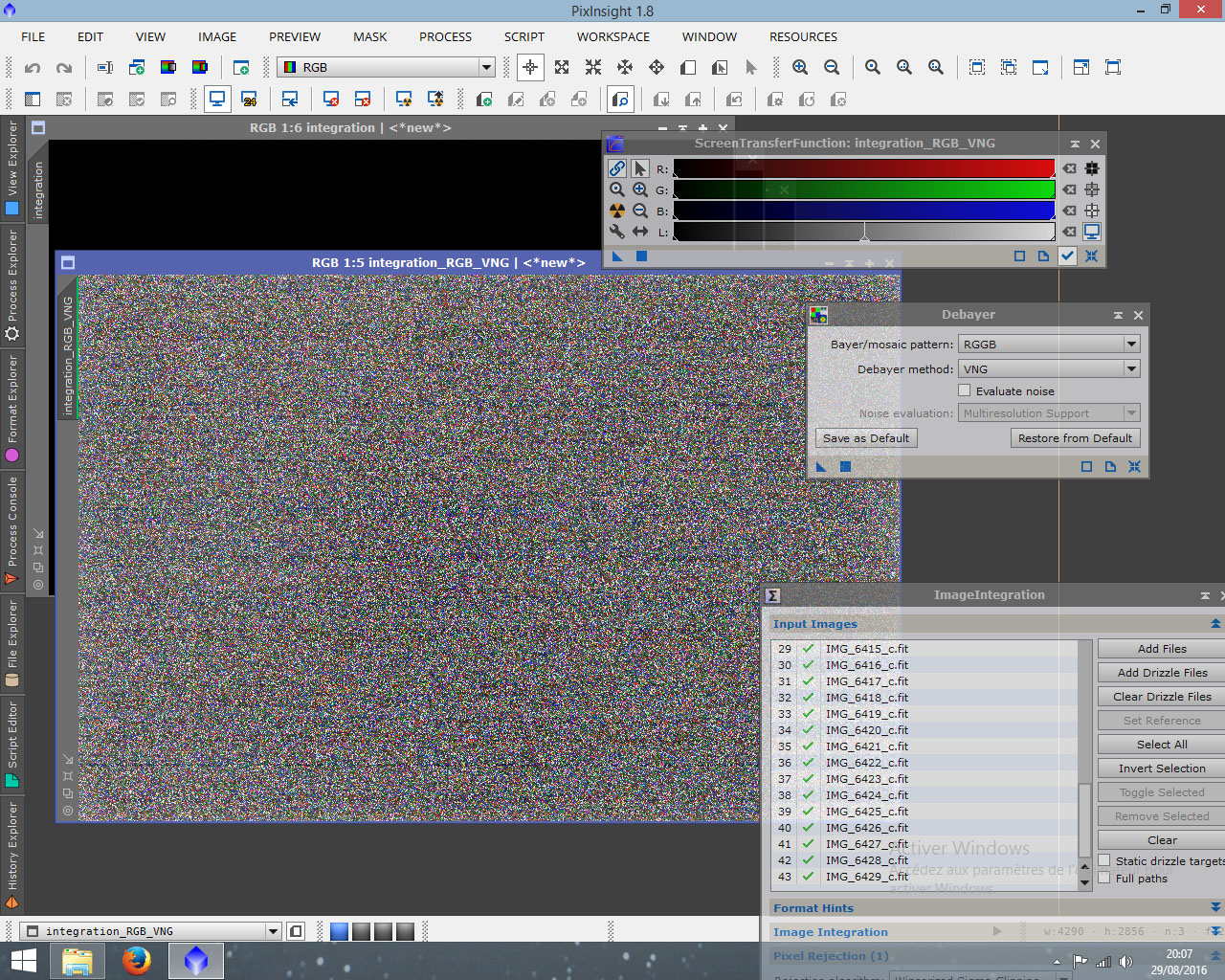
Task: Open the File Explorer side tab
Action: click(x=11, y=644)
